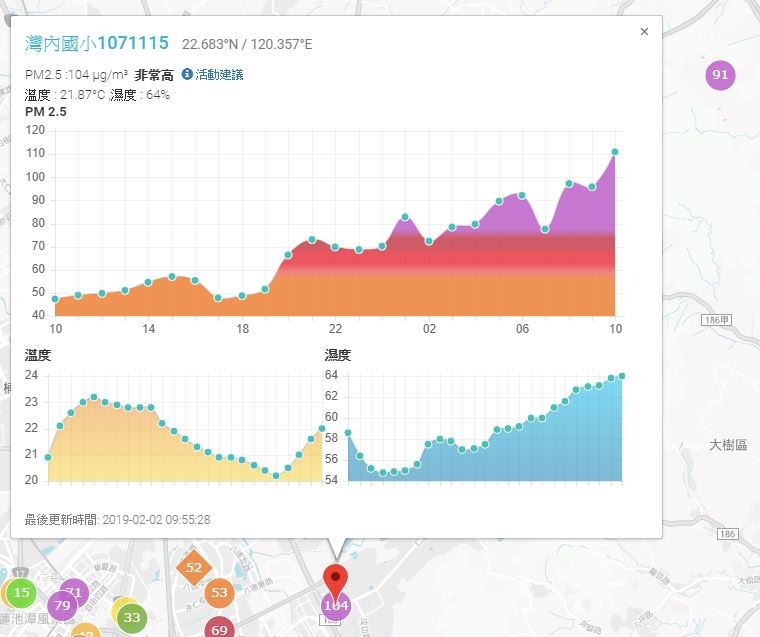Open station title 灣內國小1071115

pos(96,43)
